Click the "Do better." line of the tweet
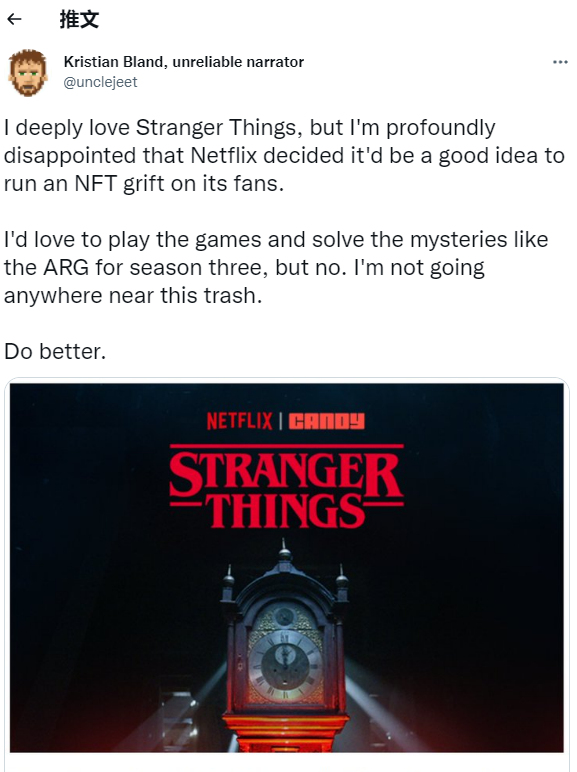This screenshot has width=577, height=772. 55,352
